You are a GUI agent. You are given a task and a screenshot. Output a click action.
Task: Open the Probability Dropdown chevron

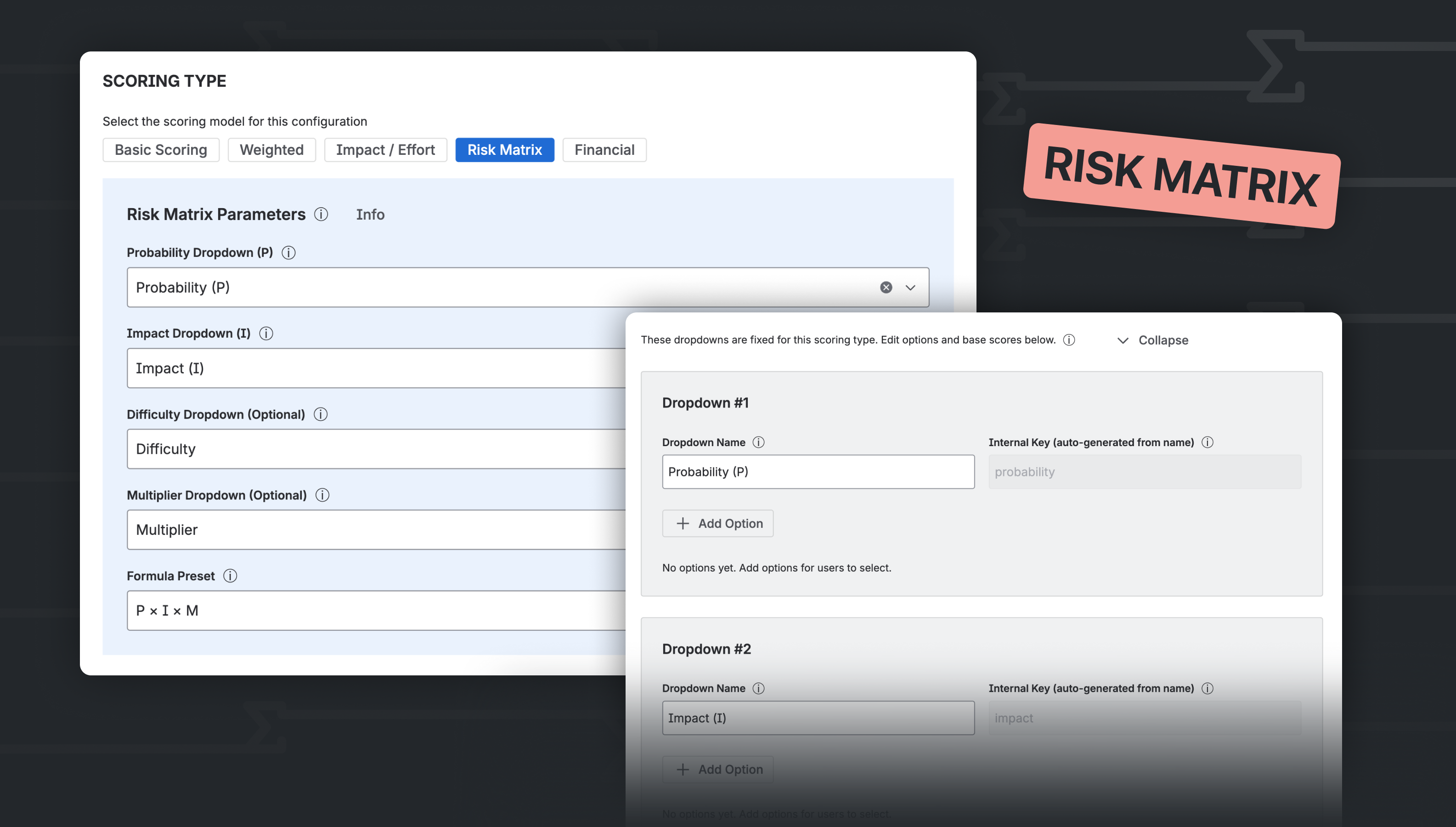coord(910,288)
